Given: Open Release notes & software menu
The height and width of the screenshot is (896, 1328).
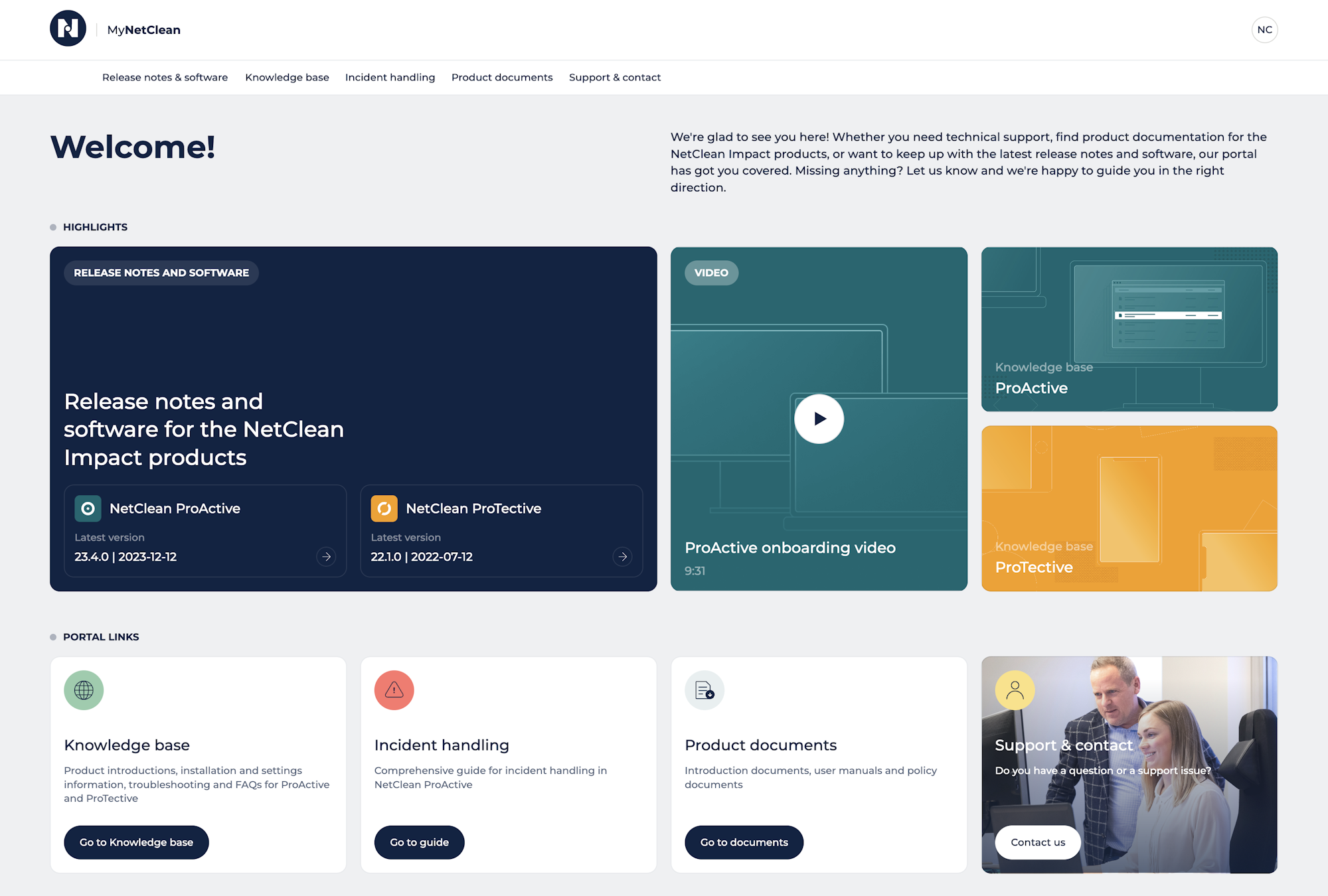Looking at the screenshot, I should tap(165, 77).
